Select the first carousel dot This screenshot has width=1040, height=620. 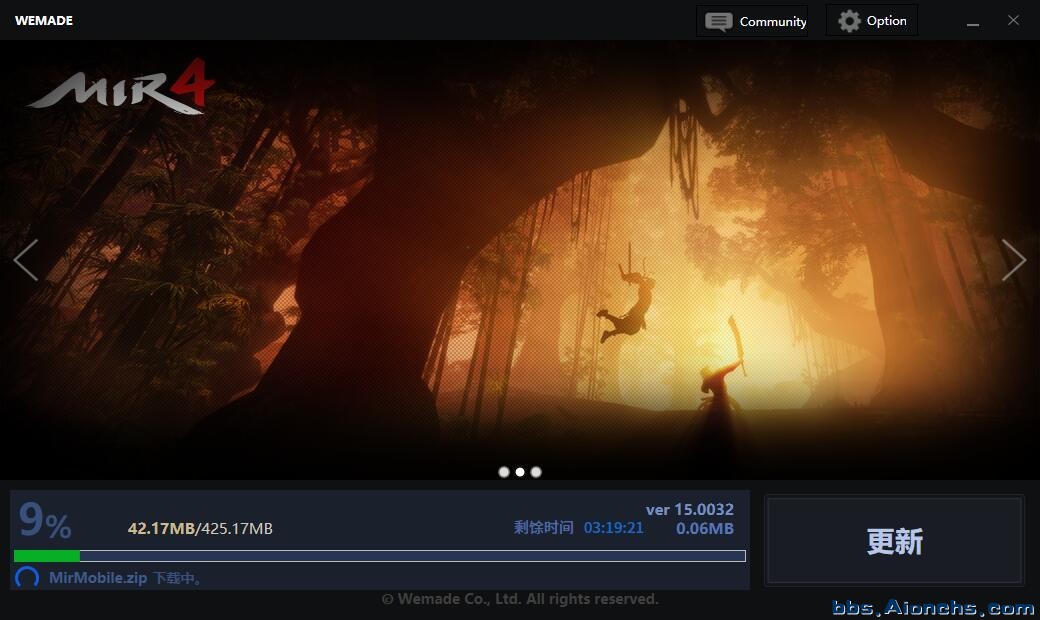[504, 472]
